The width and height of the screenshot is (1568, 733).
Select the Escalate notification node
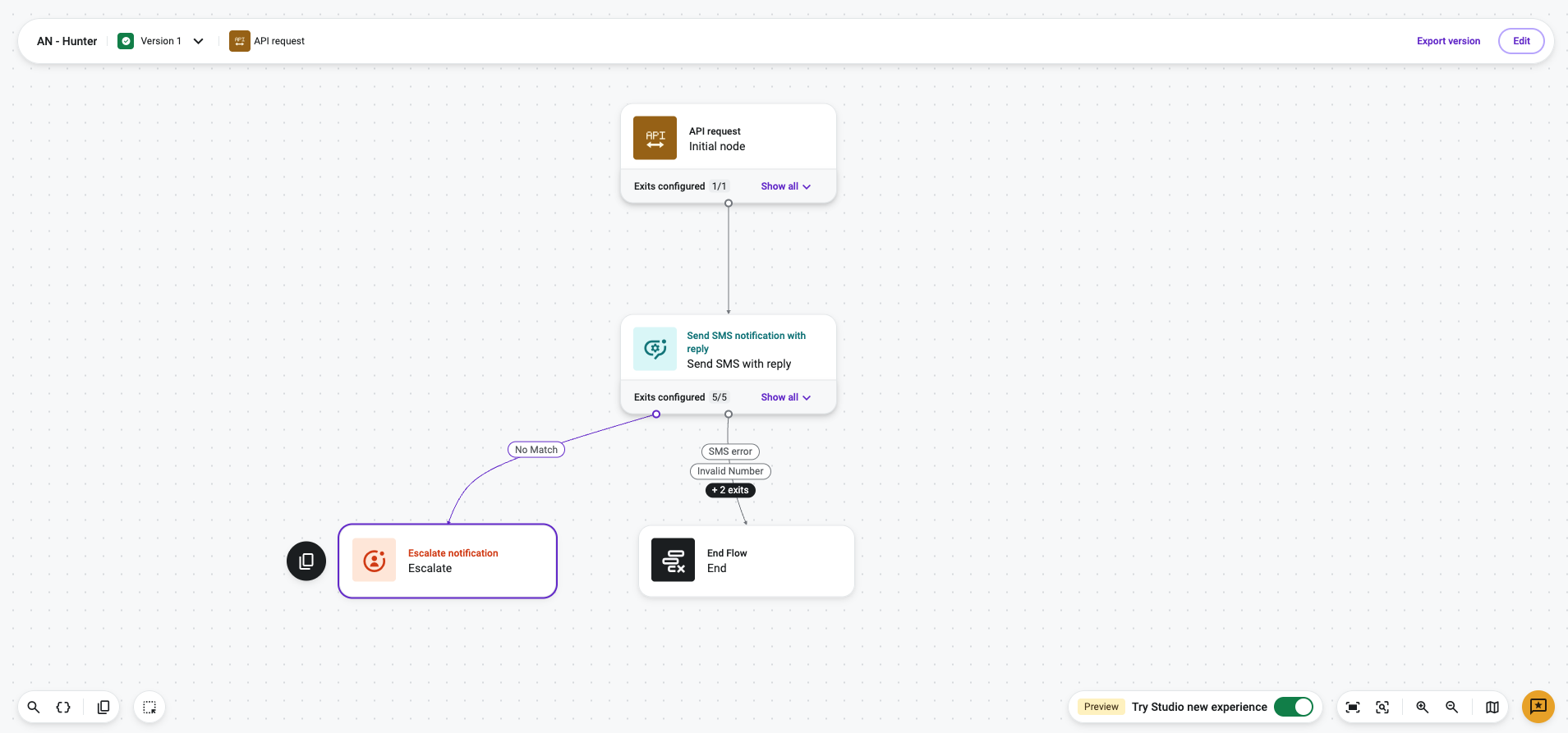(x=448, y=561)
